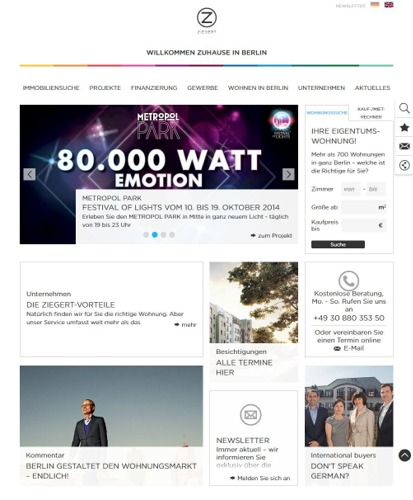The width and height of the screenshot is (413, 500).
Task: Click the phone icon in consultation box
Action: coord(349,281)
